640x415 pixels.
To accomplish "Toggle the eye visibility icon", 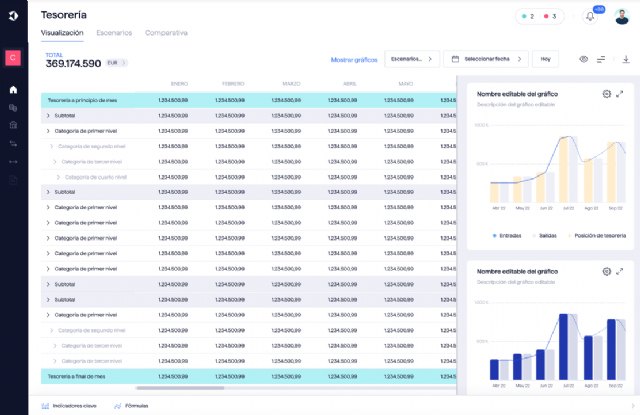I will point(583,59).
